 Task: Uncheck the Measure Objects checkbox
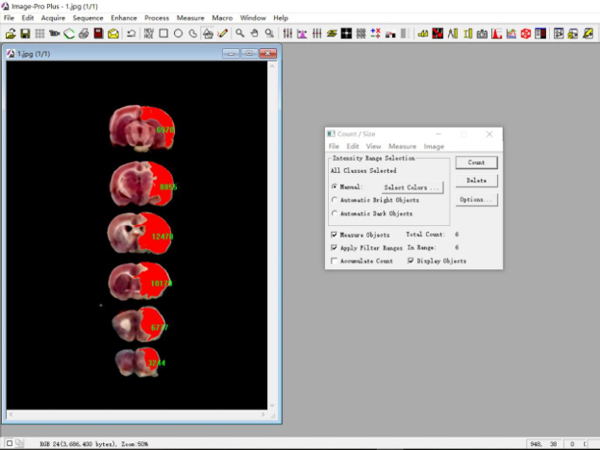pos(334,234)
